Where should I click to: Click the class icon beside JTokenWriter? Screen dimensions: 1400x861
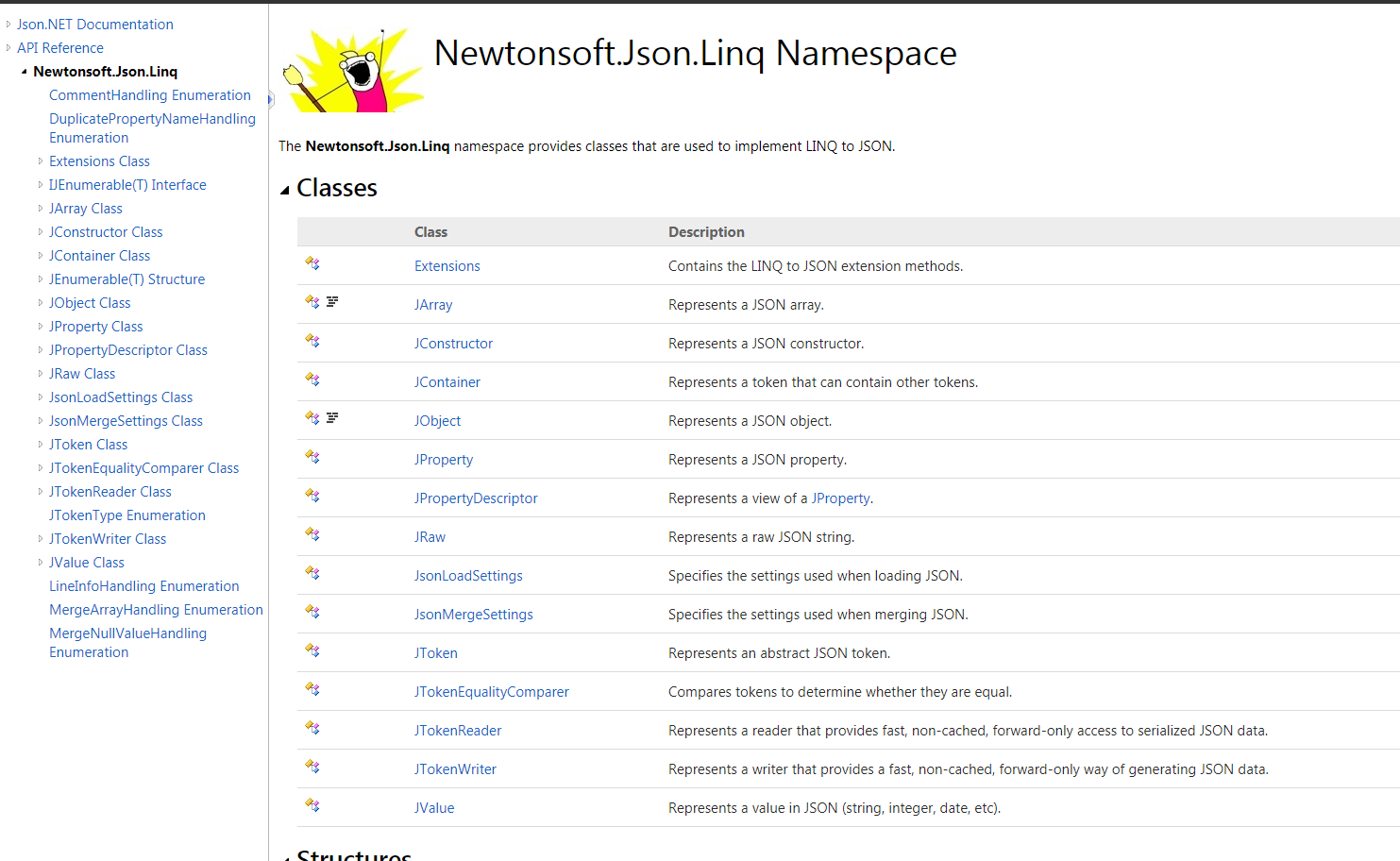[x=312, y=767]
